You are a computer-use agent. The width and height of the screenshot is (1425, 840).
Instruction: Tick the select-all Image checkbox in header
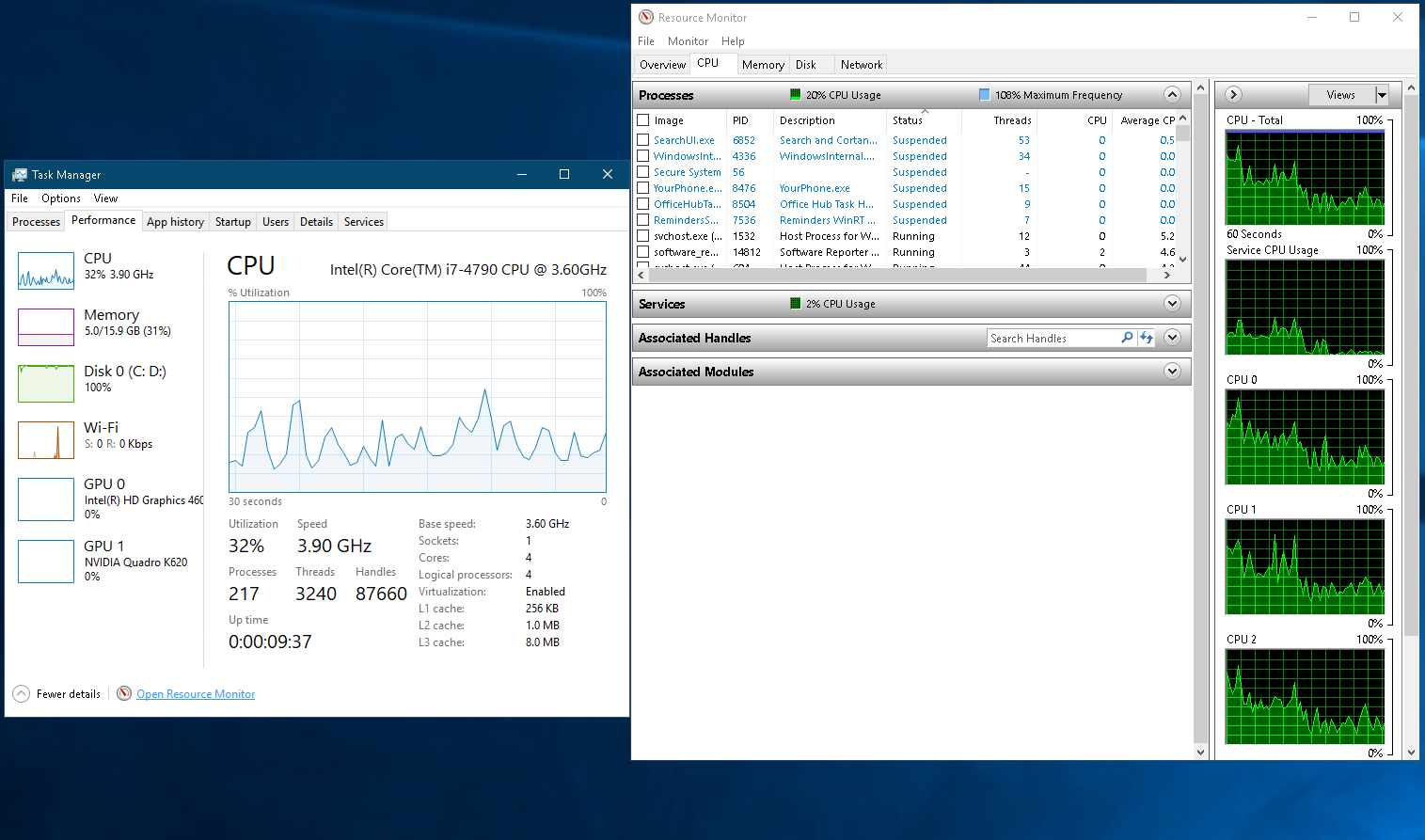click(643, 119)
